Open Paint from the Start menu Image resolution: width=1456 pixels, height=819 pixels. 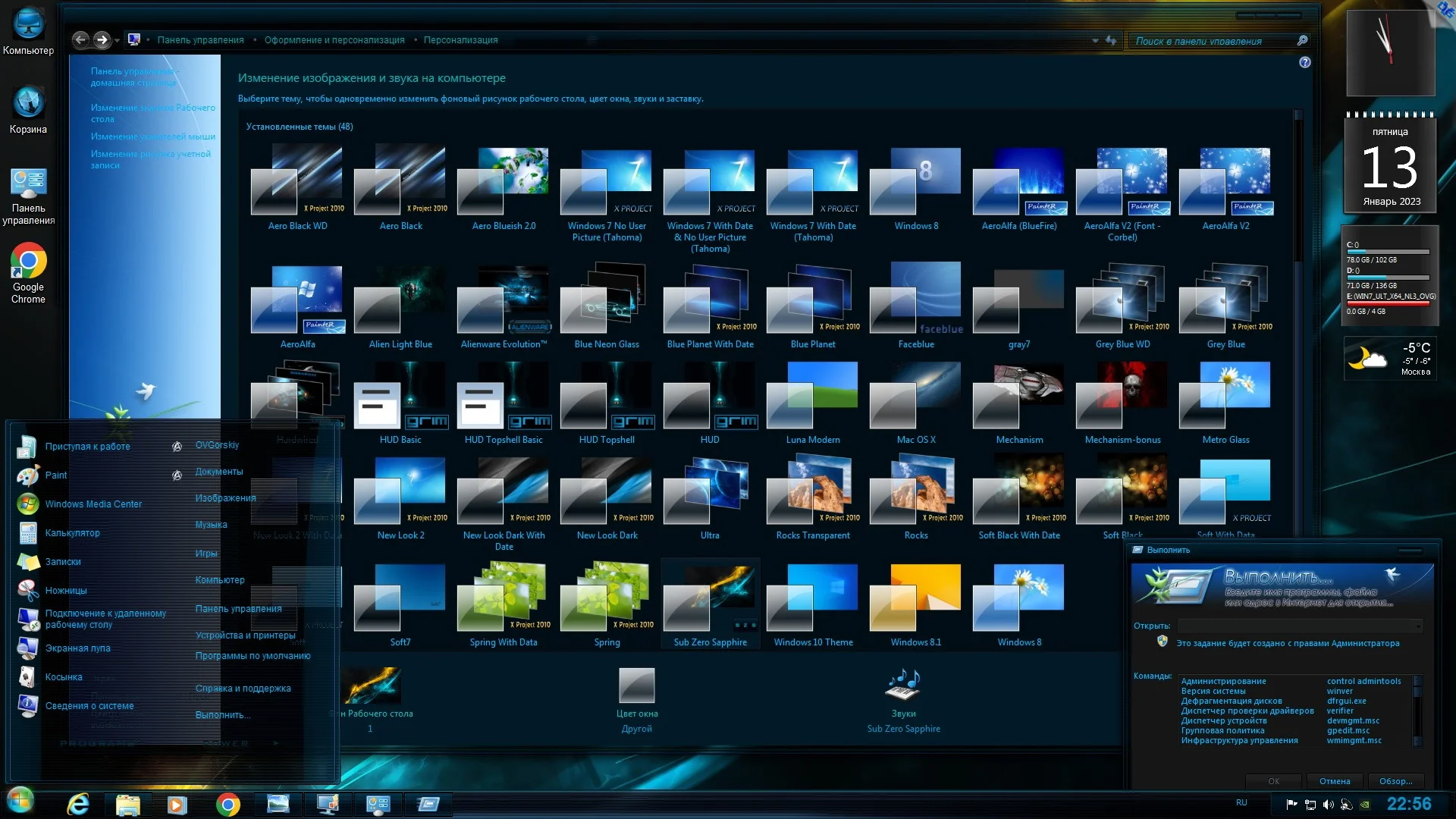coord(56,475)
